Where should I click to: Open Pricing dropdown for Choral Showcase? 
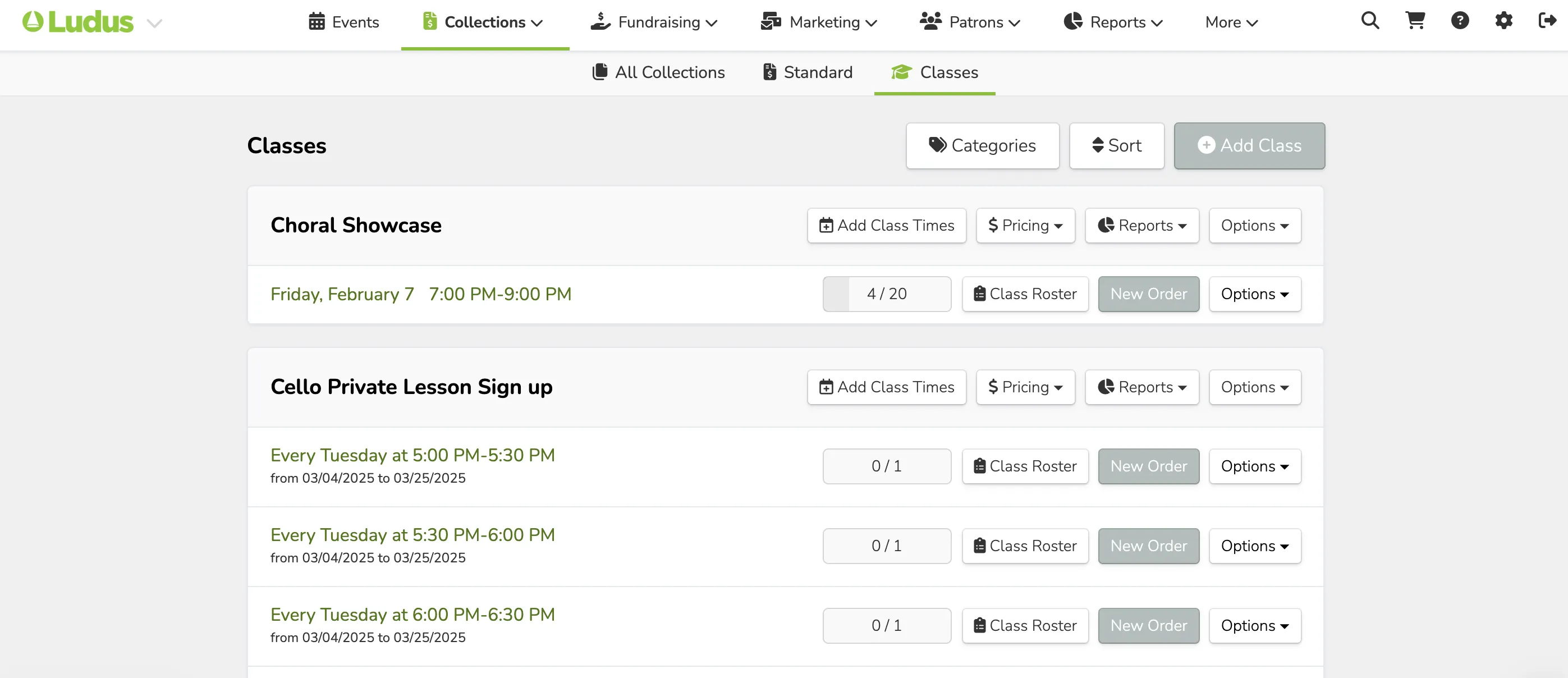pos(1025,226)
